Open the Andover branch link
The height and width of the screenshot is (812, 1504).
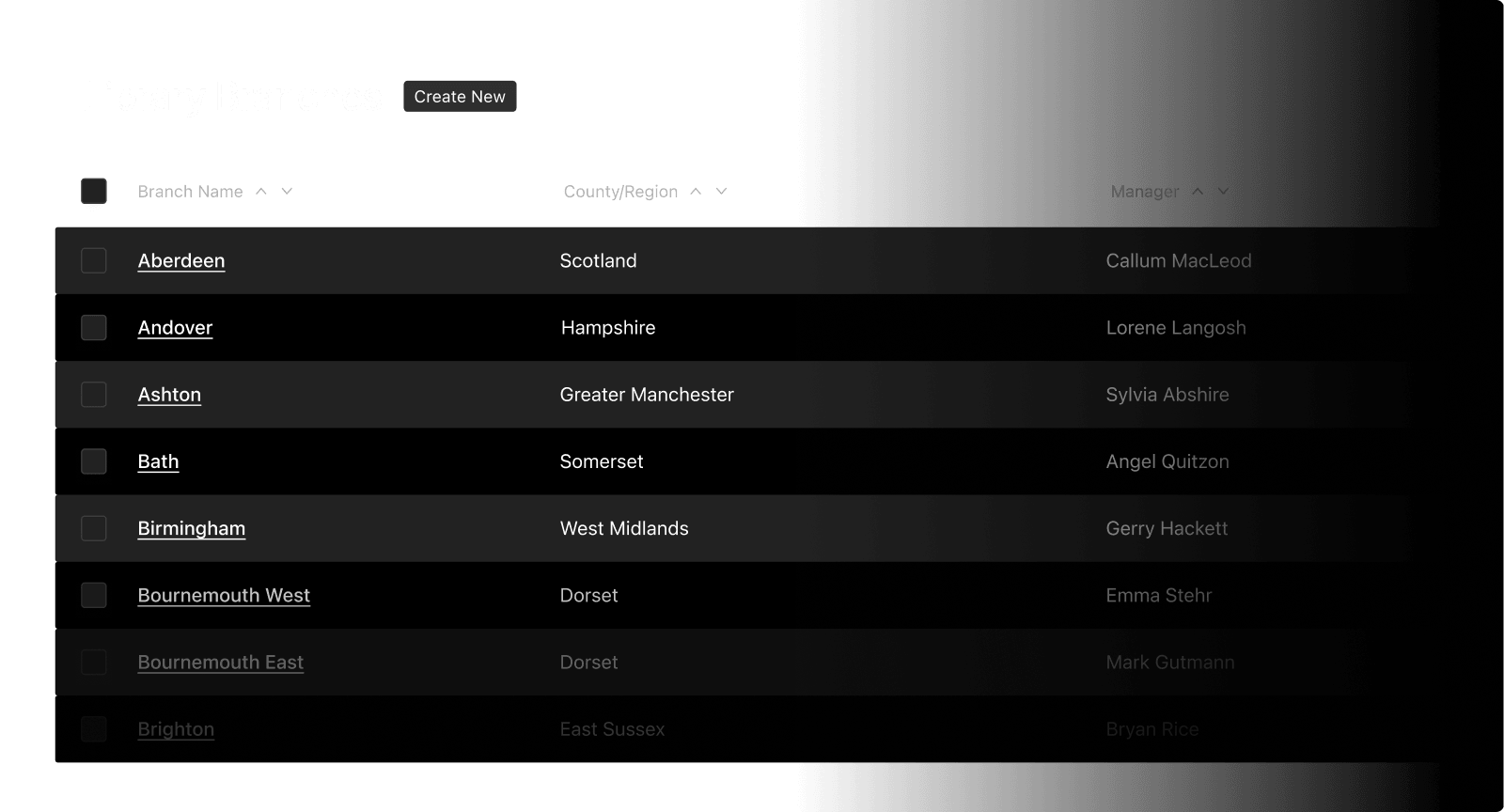click(x=175, y=328)
